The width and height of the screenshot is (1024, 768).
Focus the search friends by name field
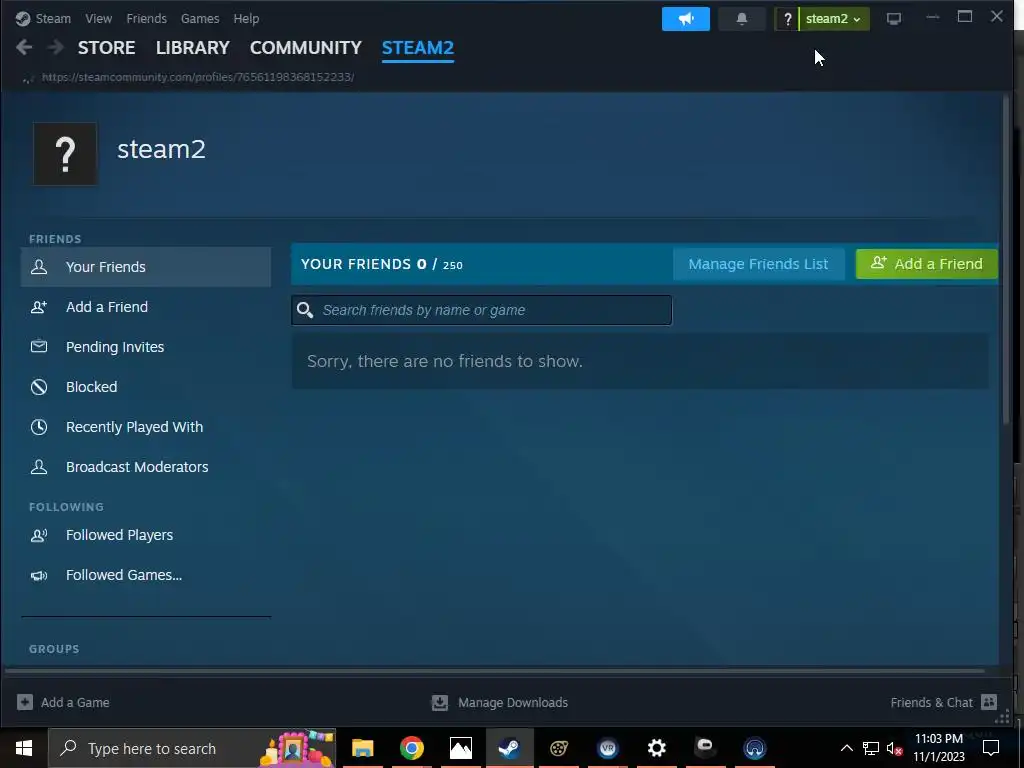[x=481, y=310]
